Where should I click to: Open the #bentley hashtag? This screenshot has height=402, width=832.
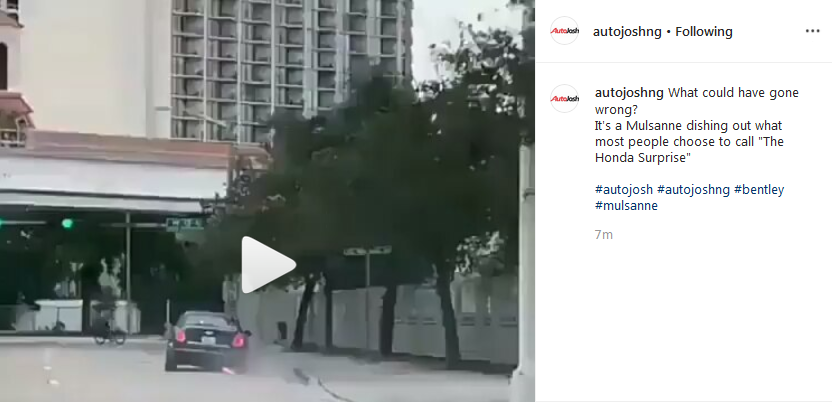(759, 189)
